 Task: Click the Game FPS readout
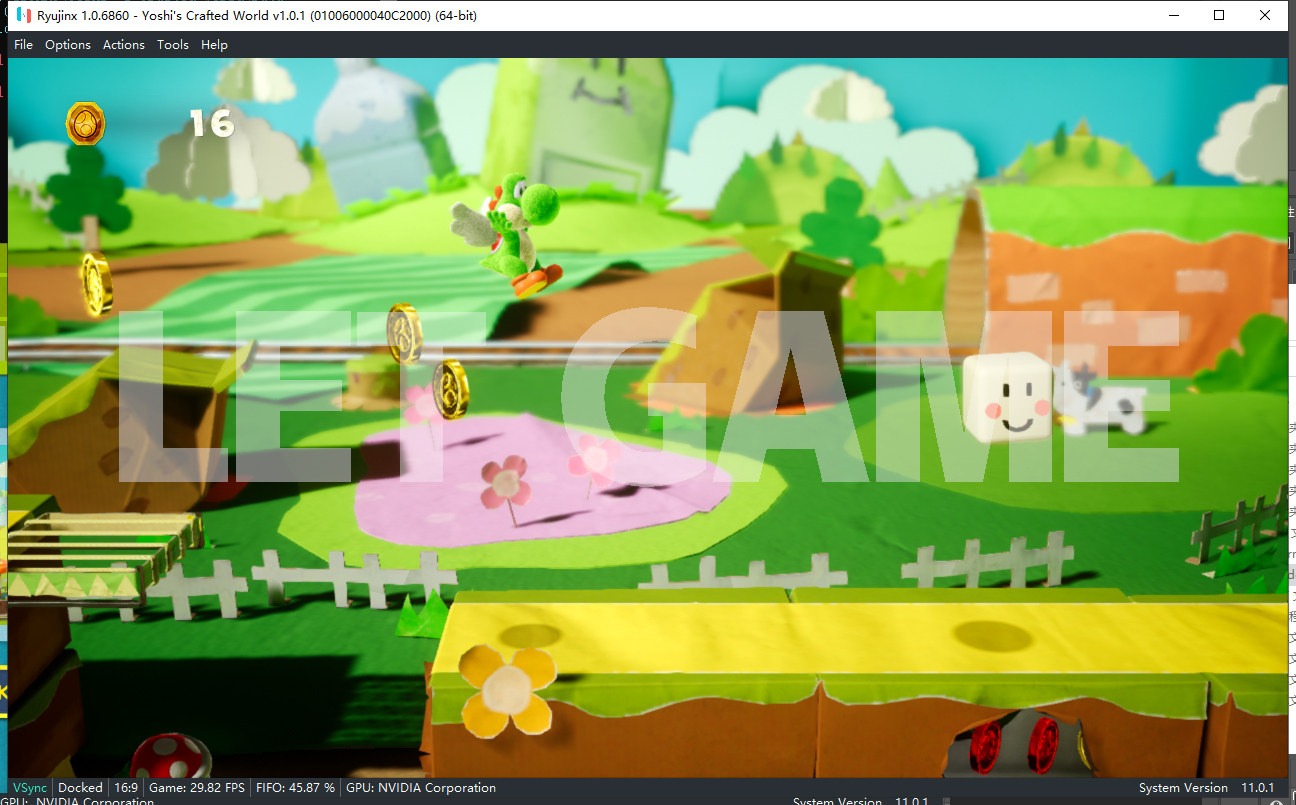[197, 788]
